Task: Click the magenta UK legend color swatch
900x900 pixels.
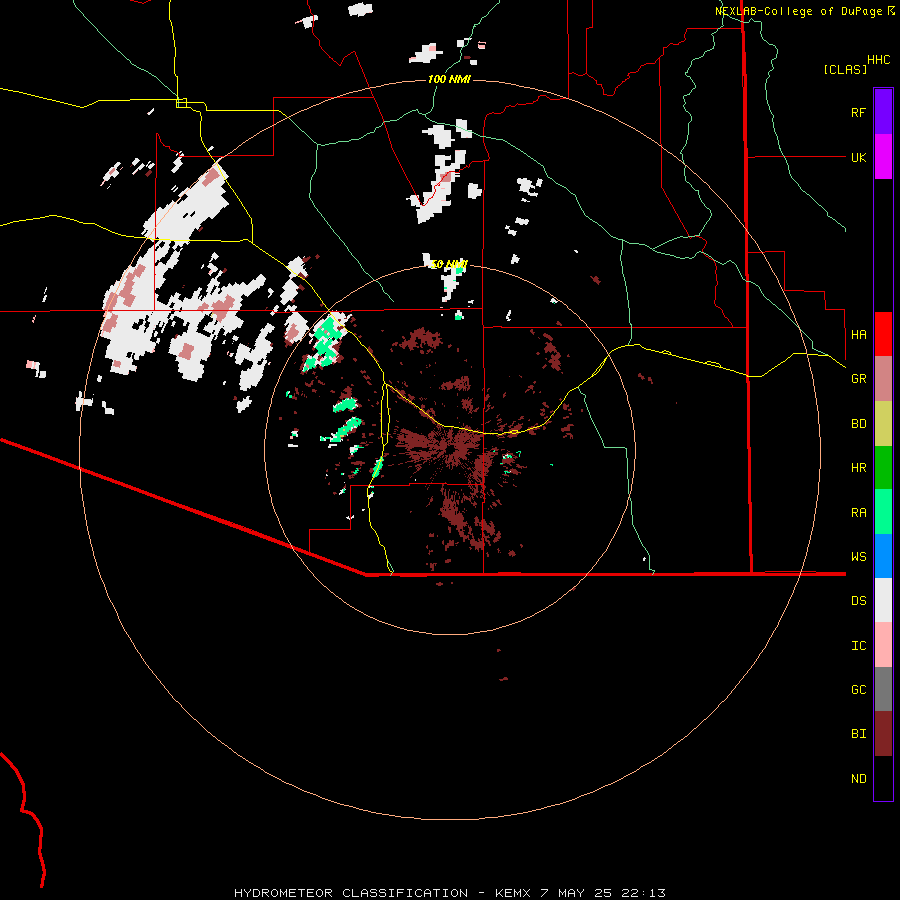Action: (x=883, y=157)
